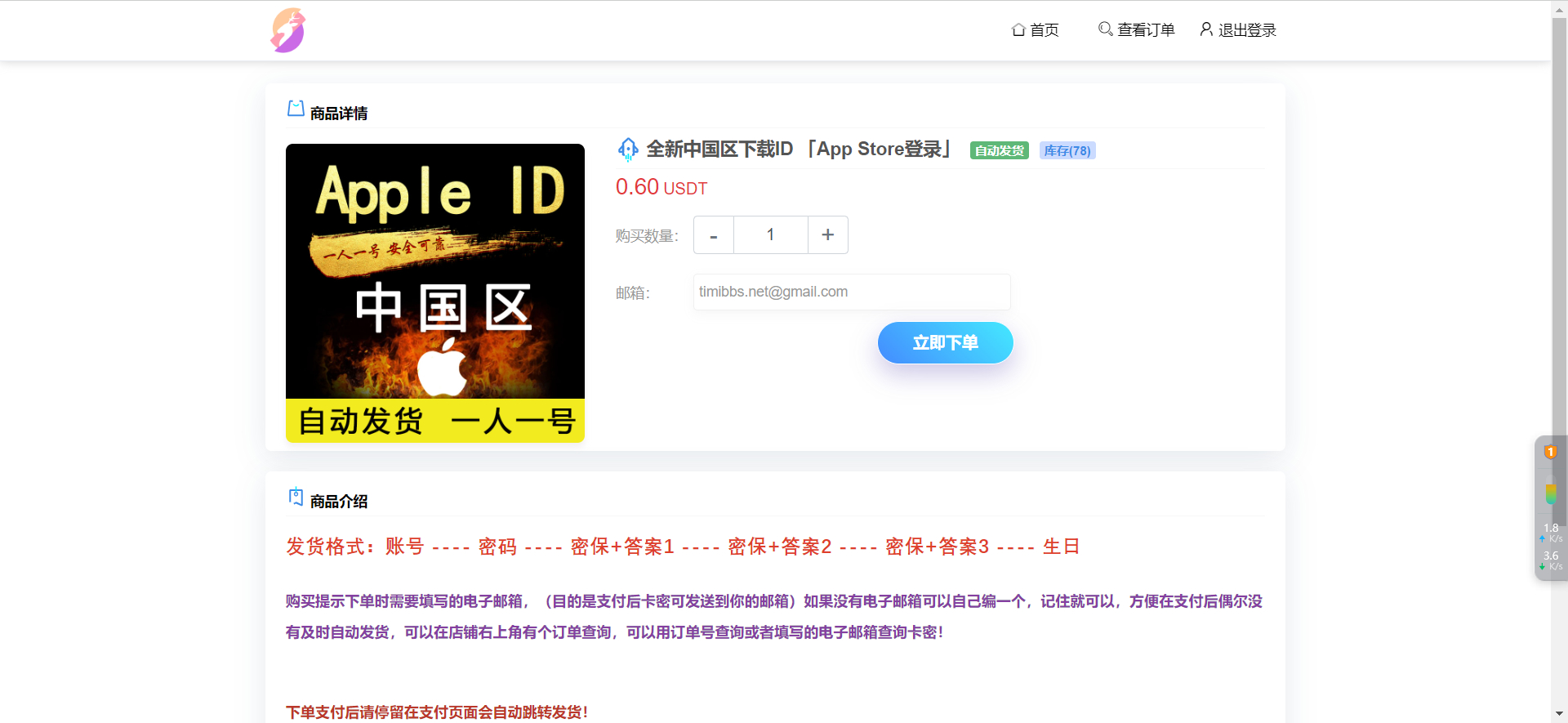Viewport: 1568px width, 723px height.
Task: Click the user icon beside 退出登录
Action: click(1205, 29)
